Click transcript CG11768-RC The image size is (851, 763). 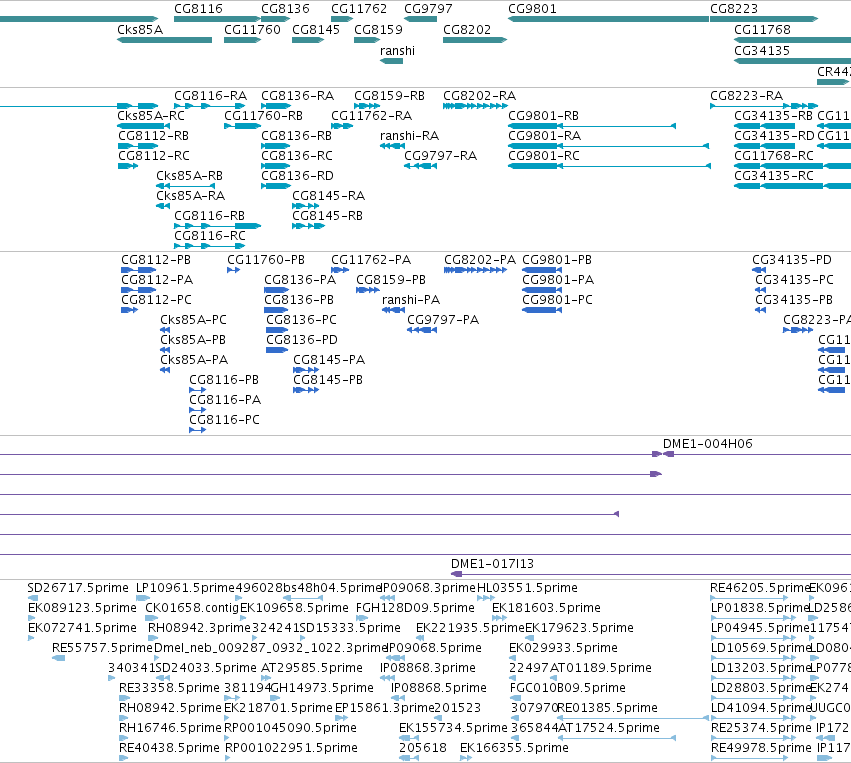tap(774, 156)
